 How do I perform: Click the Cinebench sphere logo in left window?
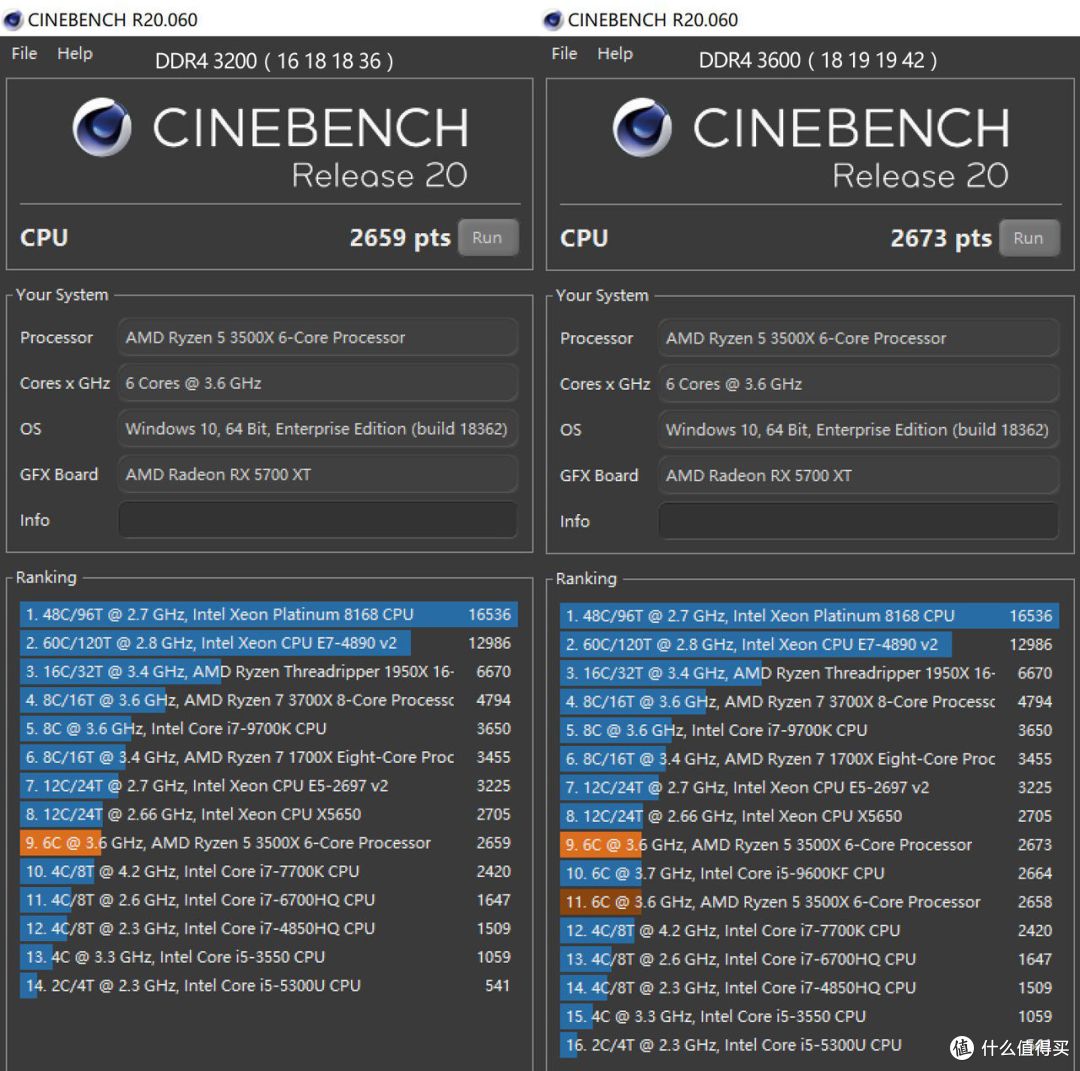[102, 127]
